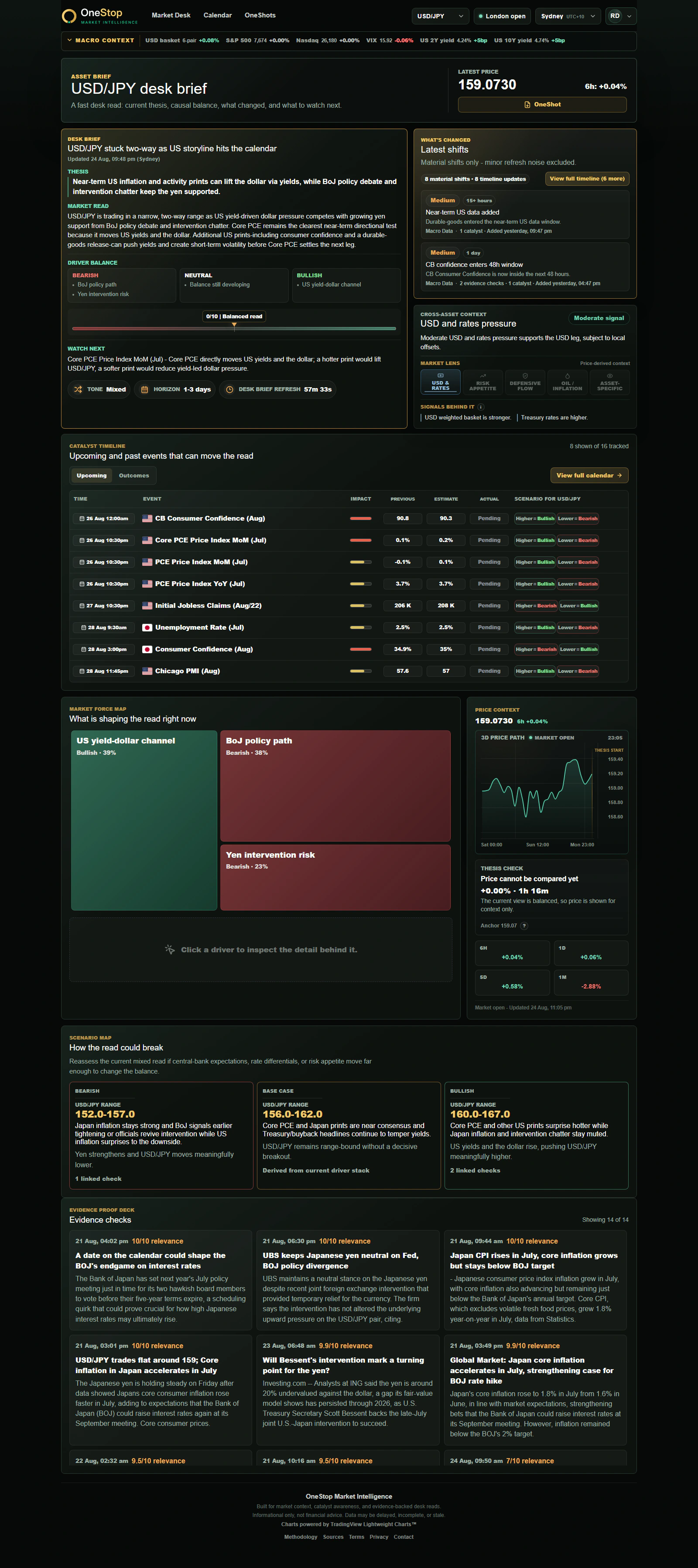Click the clock icon in Desk Brief Refresh chip
Viewport: 698px width, 1568px height.
229,389
